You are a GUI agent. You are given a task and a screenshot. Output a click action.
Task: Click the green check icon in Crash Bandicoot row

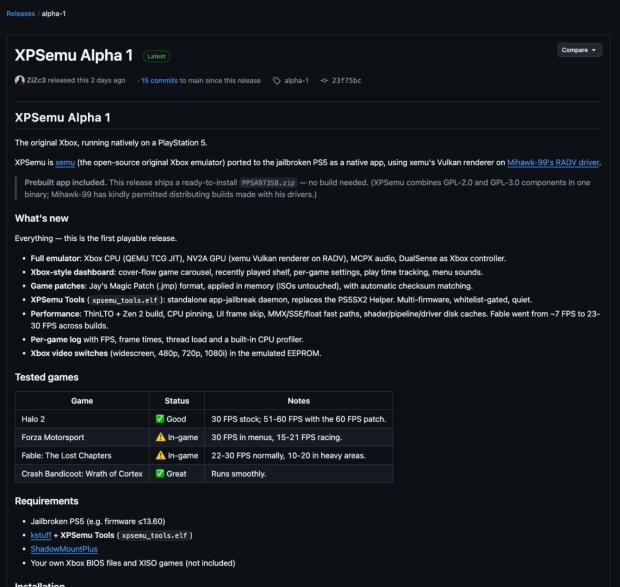[160, 473]
